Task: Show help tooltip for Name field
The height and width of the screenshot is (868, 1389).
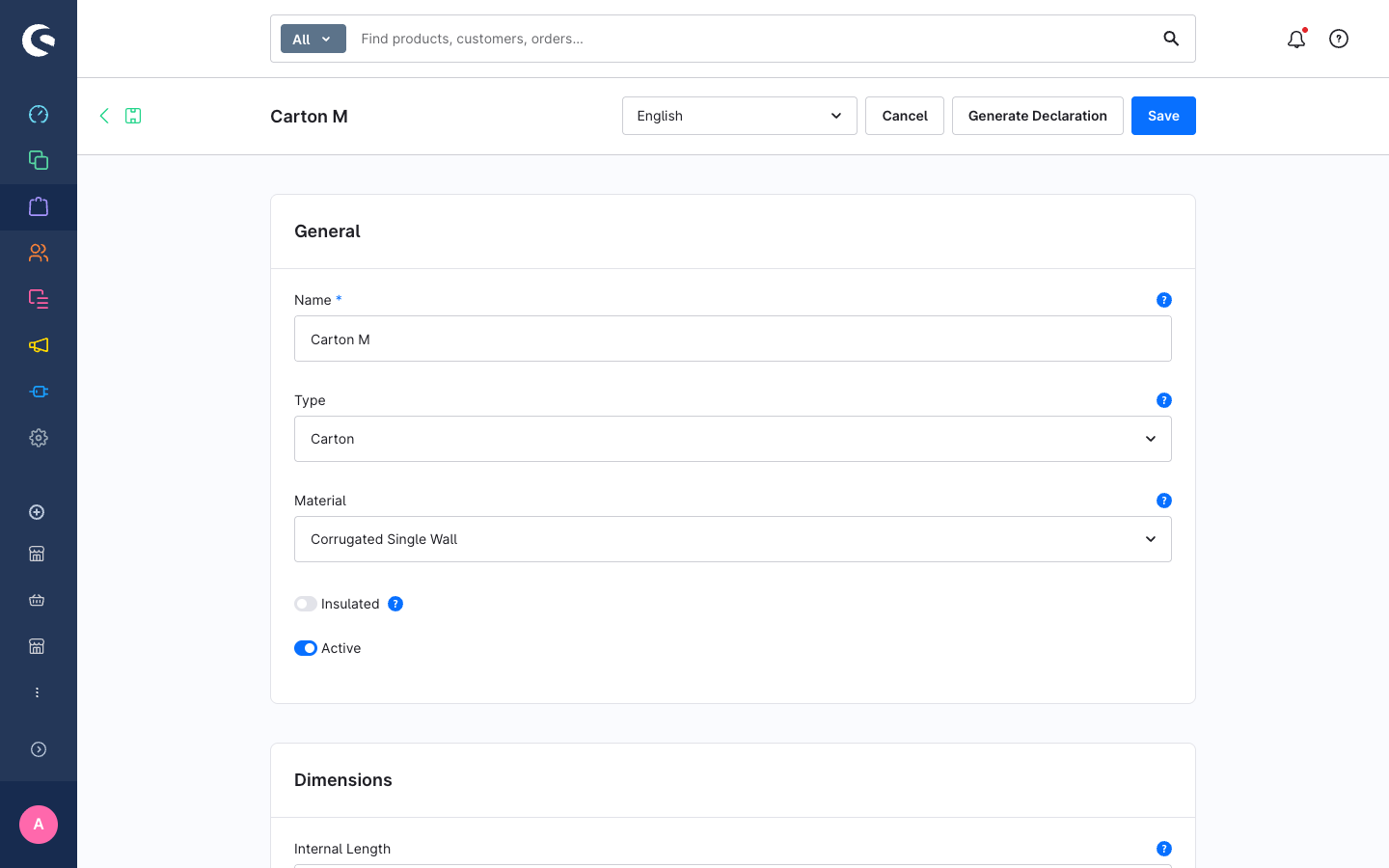Action: tap(1164, 300)
